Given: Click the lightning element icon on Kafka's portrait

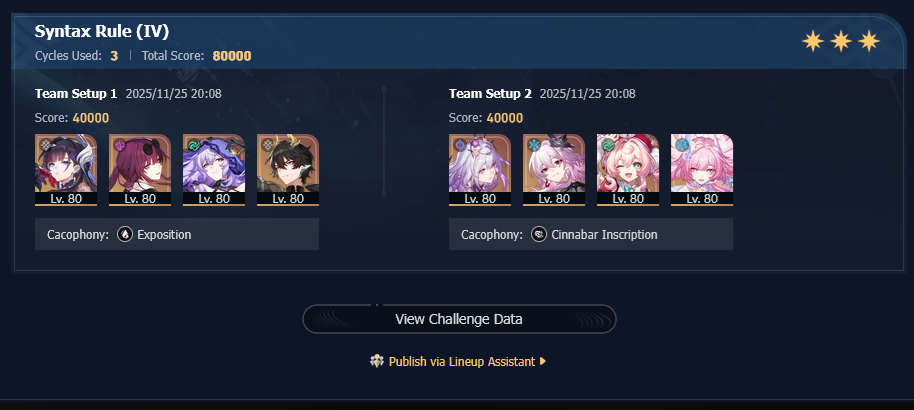Looking at the screenshot, I should point(119,144).
